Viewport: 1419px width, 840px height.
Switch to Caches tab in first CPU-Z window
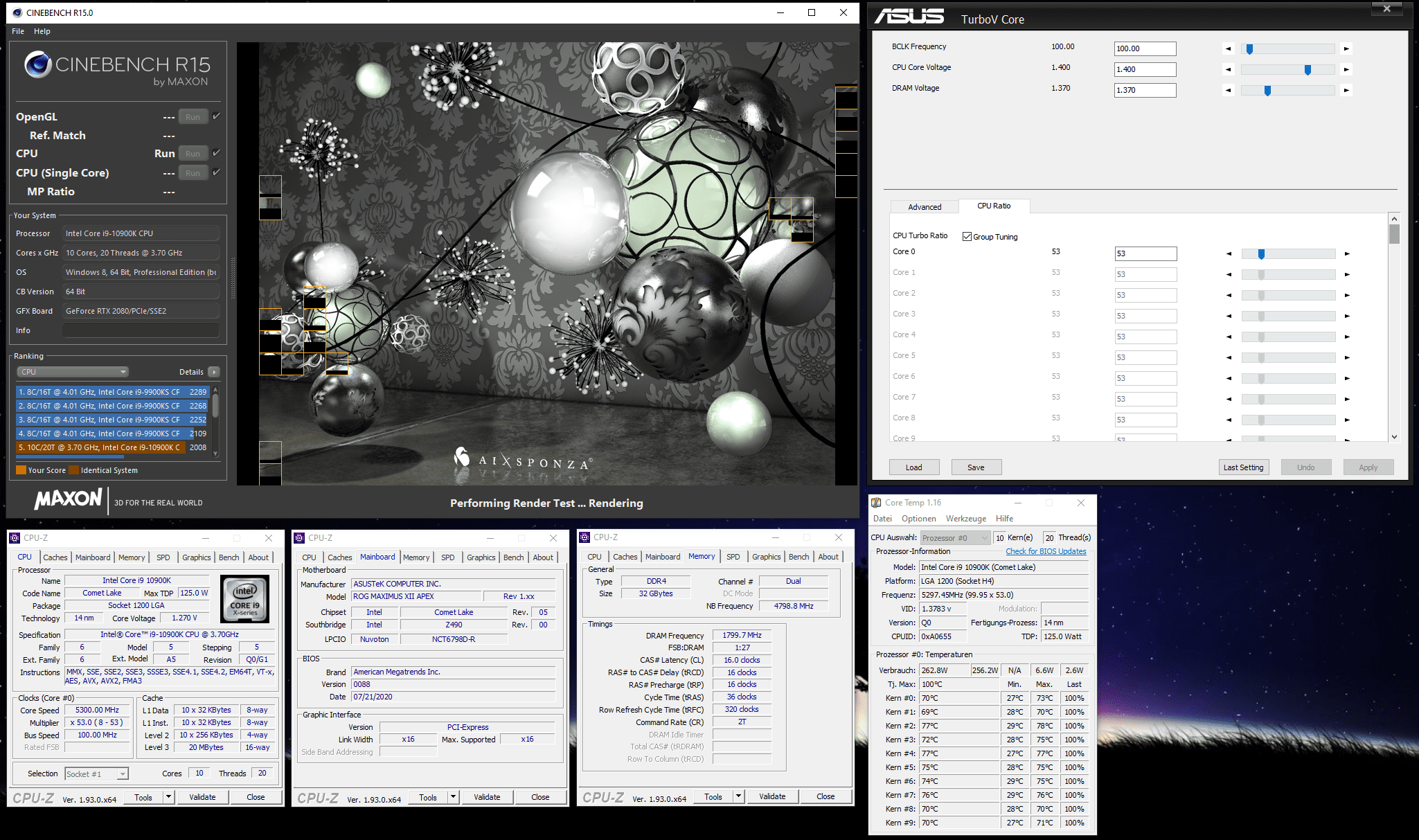(x=55, y=557)
